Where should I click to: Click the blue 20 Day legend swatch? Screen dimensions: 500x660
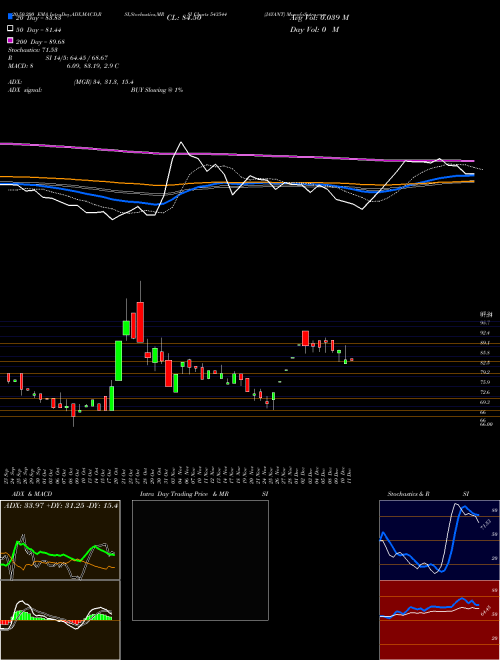coord(10,17)
